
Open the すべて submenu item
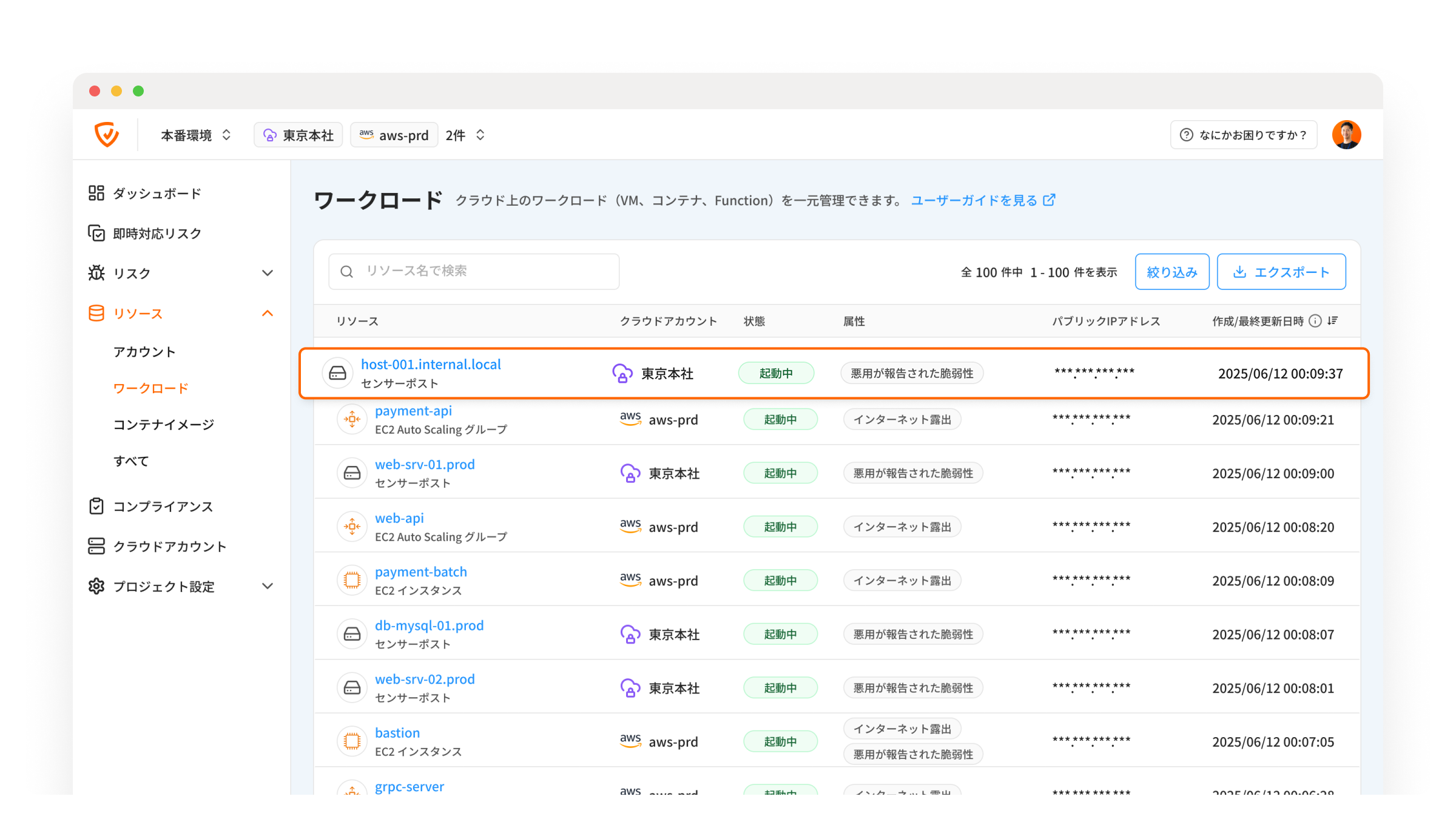click(x=131, y=461)
